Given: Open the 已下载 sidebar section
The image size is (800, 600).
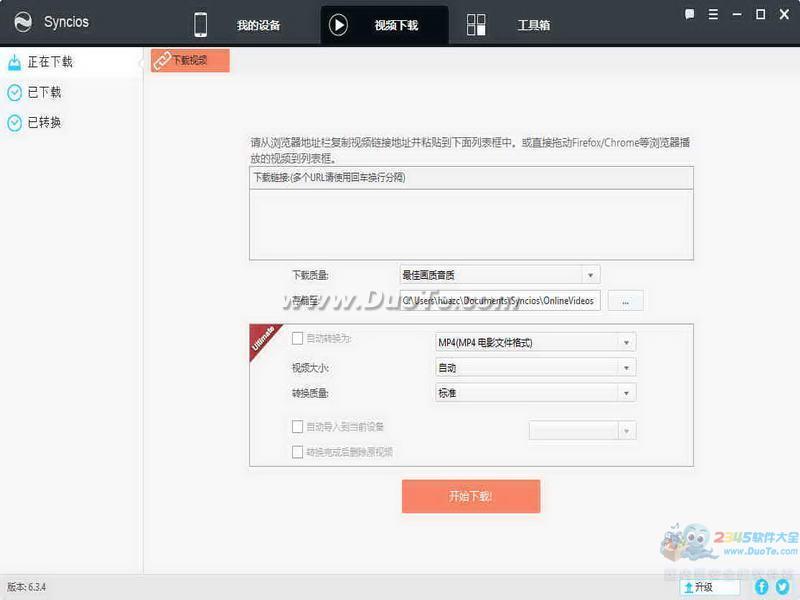Looking at the screenshot, I should click(71, 92).
